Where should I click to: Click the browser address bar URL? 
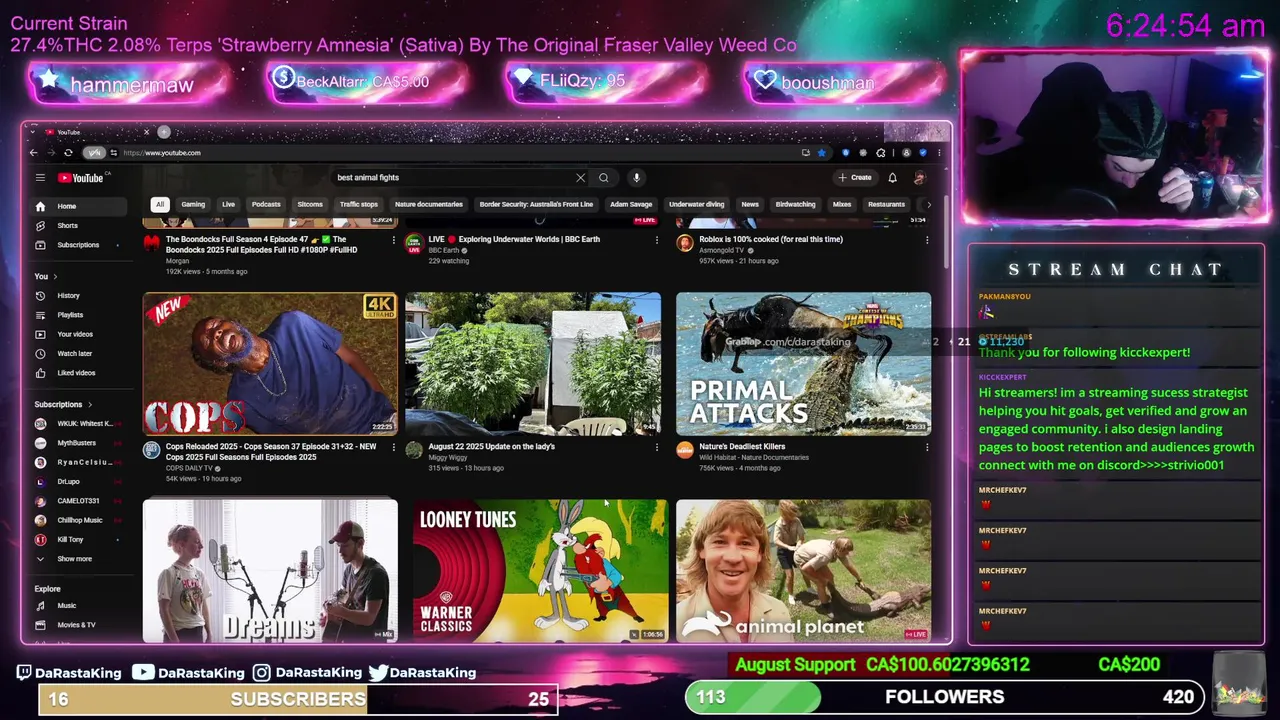[x=162, y=153]
